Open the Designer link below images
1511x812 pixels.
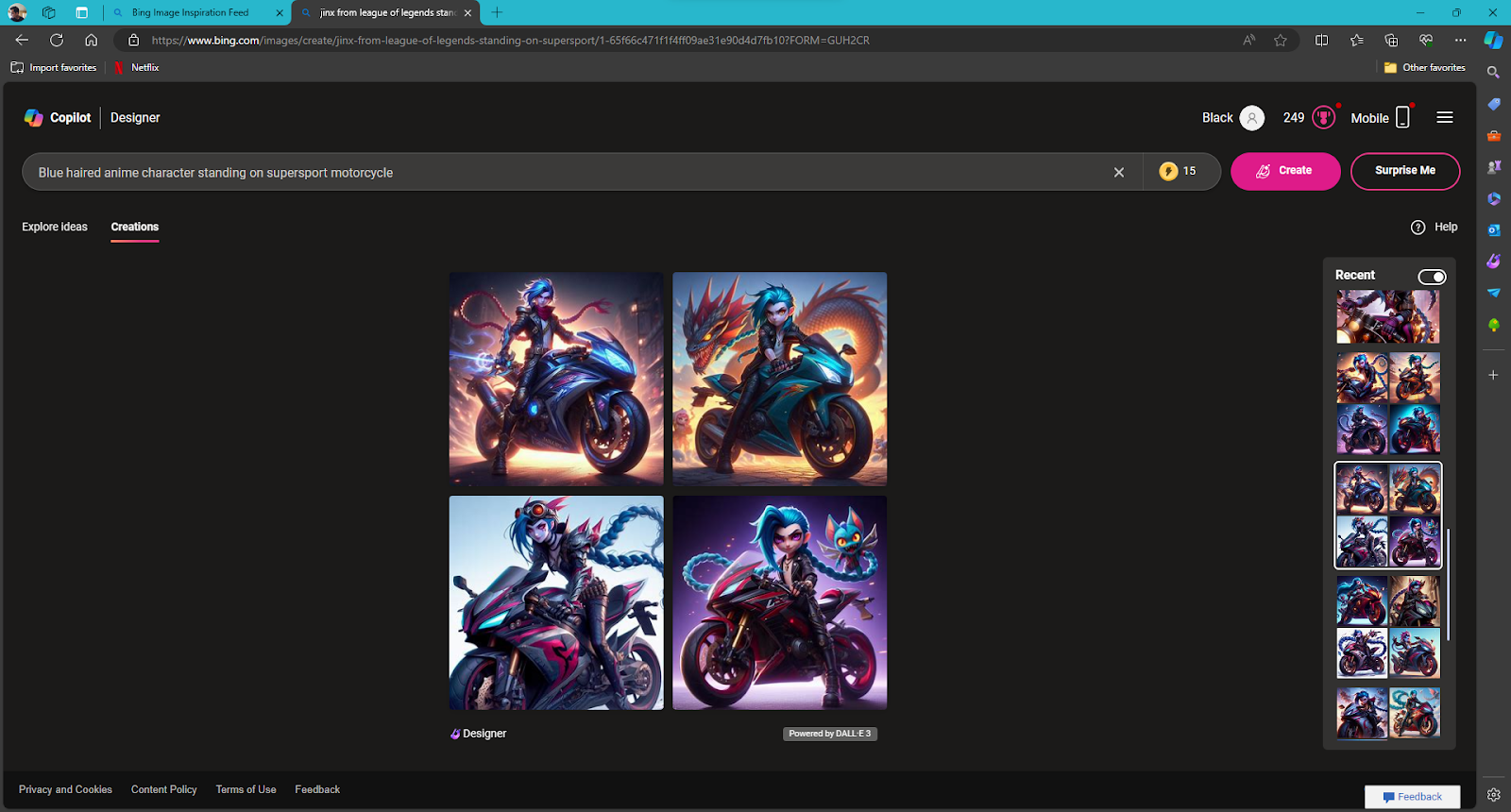pyautogui.click(x=479, y=734)
